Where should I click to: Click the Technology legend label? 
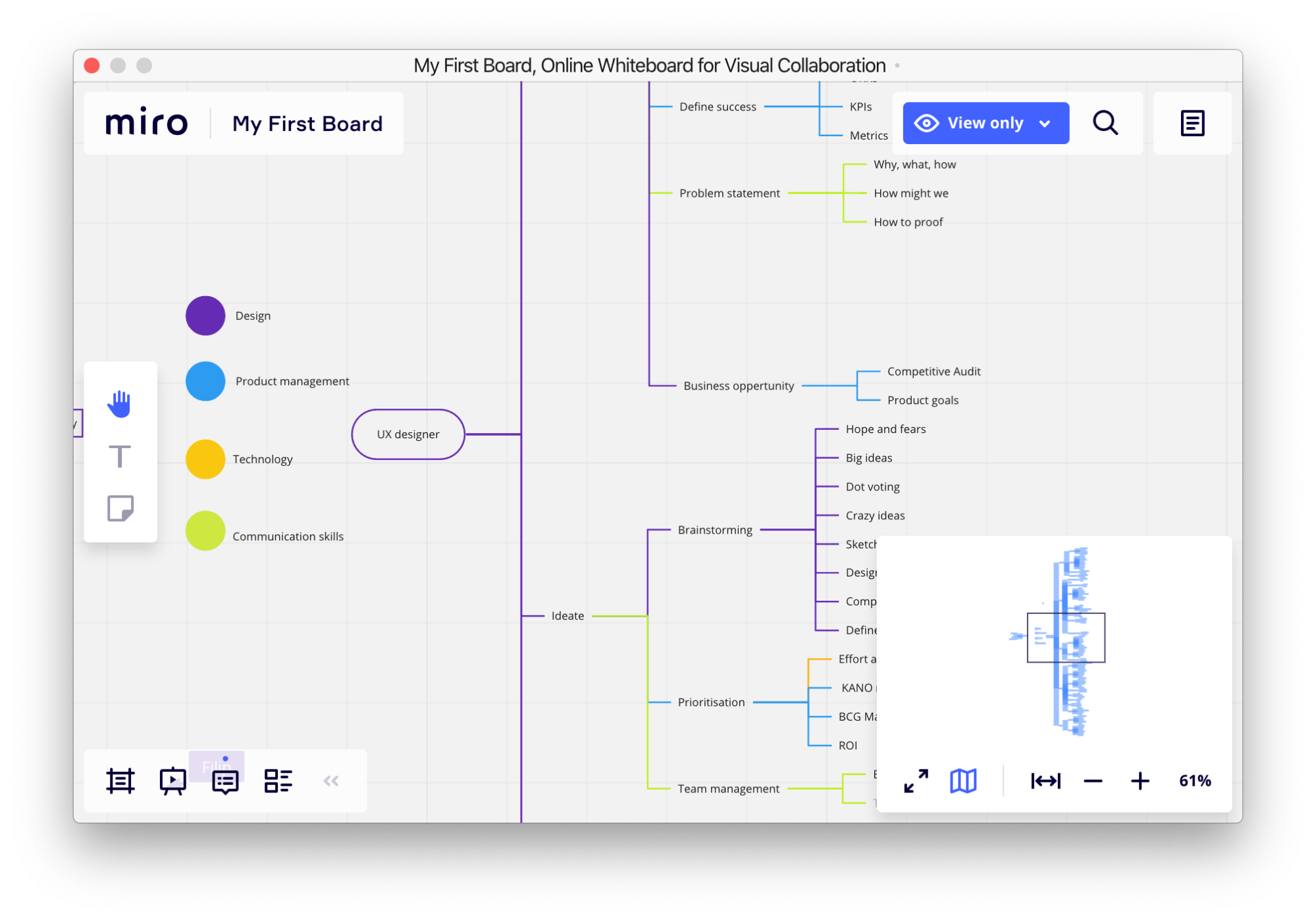pyautogui.click(x=262, y=459)
